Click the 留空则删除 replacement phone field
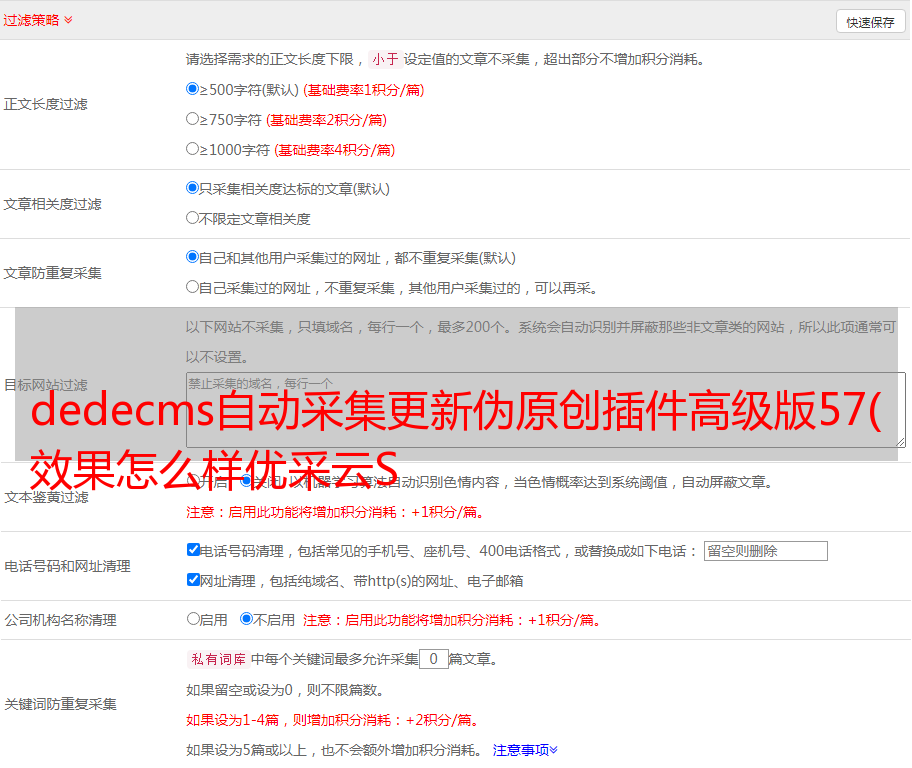 tap(765, 551)
